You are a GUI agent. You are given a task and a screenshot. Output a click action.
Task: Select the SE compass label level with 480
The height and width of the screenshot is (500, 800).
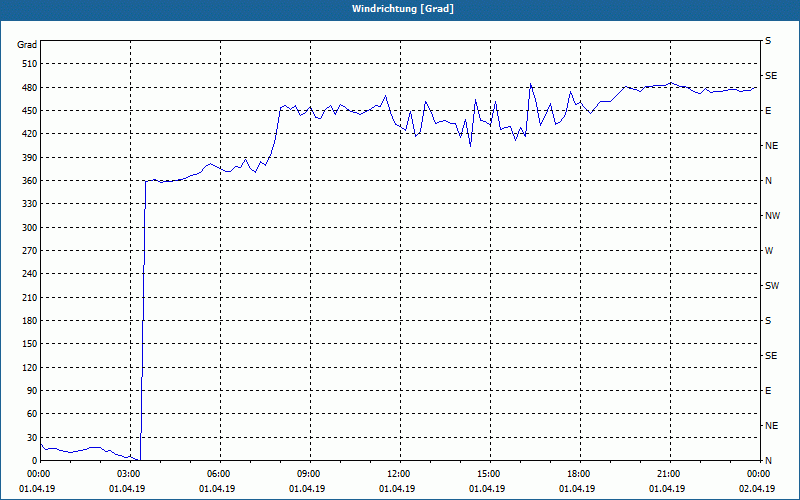click(x=771, y=76)
